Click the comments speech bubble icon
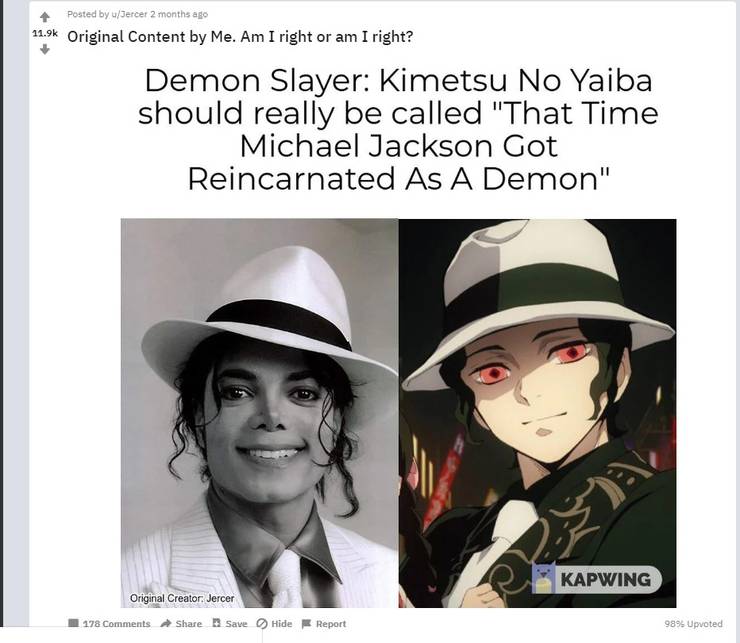The width and height of the screenshot is (740, 643). coord(73,623)
